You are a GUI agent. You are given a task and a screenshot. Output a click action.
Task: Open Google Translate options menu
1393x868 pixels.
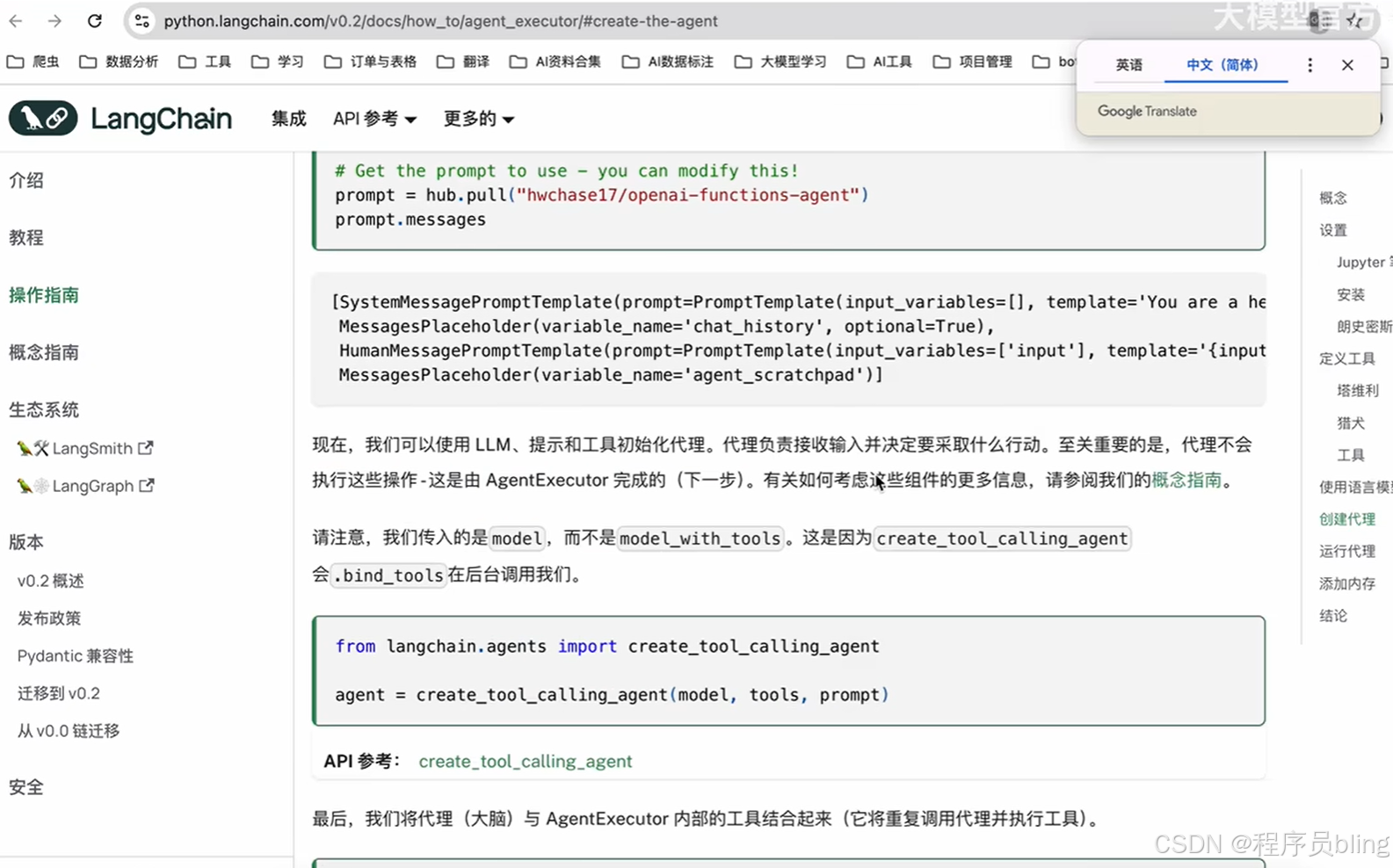click(x=1310, y=65)
